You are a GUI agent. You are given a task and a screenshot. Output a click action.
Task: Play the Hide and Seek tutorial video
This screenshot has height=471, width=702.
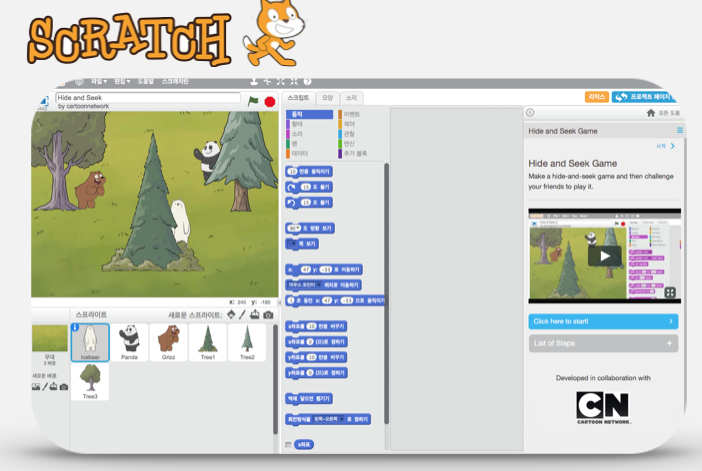[x=604, y=256]
